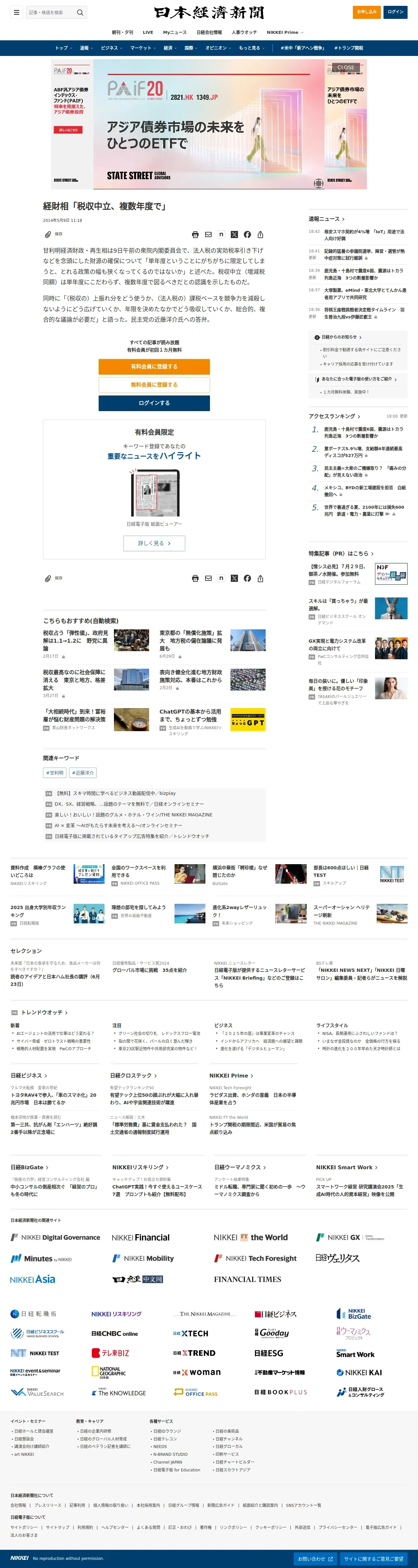Open the FINANCIAL TIMES logo link

(x=247, y=1279)
